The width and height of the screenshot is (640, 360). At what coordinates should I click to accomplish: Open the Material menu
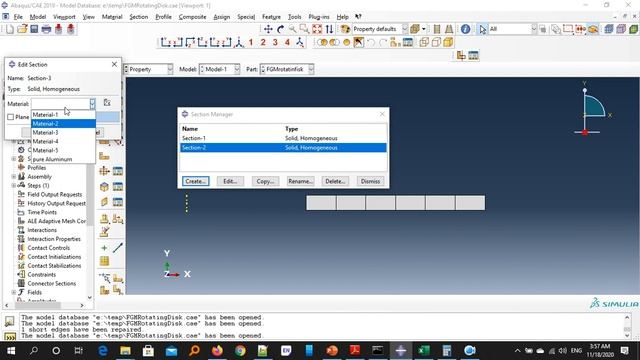[112, 17]
